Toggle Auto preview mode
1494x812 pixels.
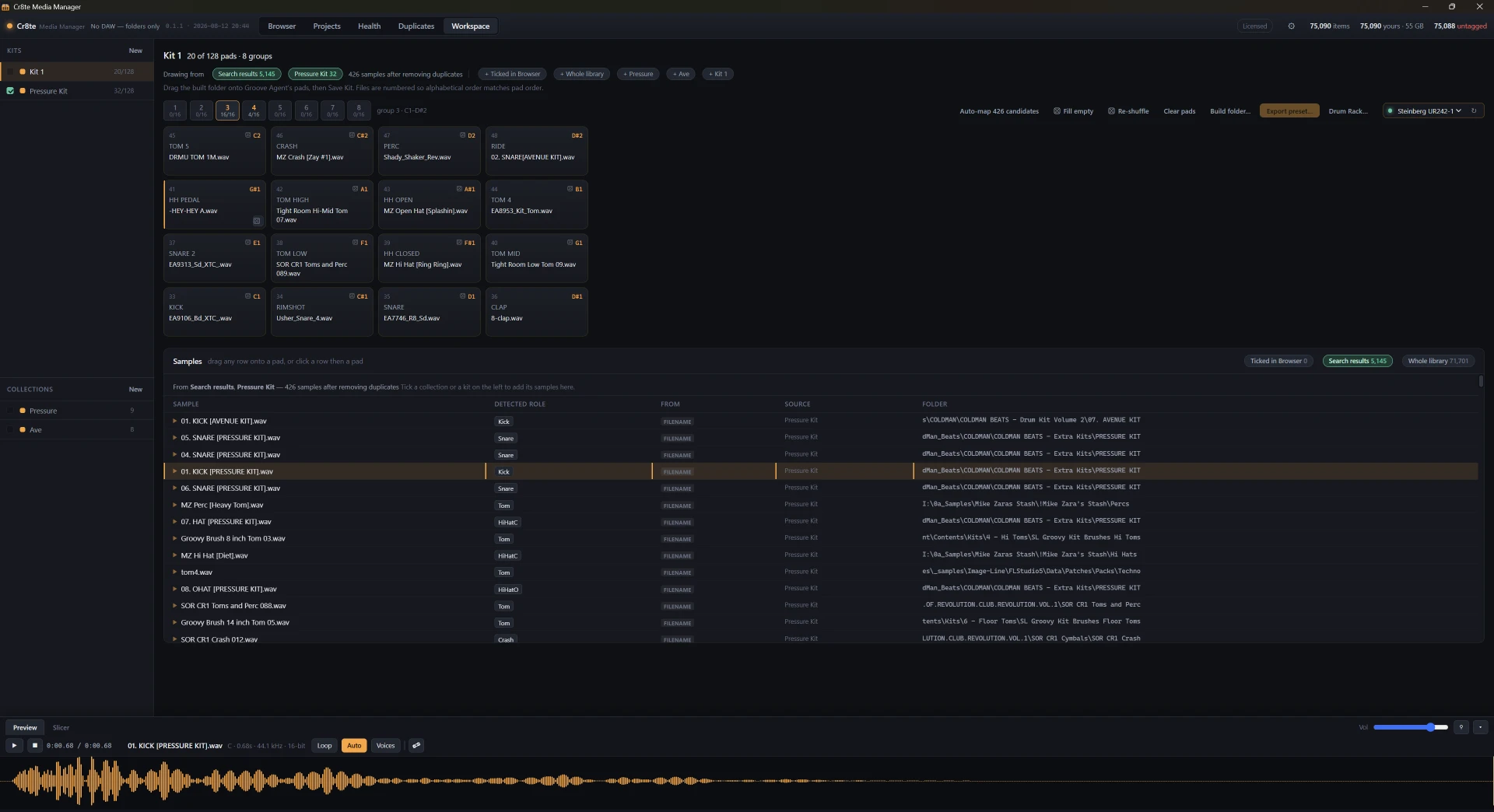tap(354, 745)
